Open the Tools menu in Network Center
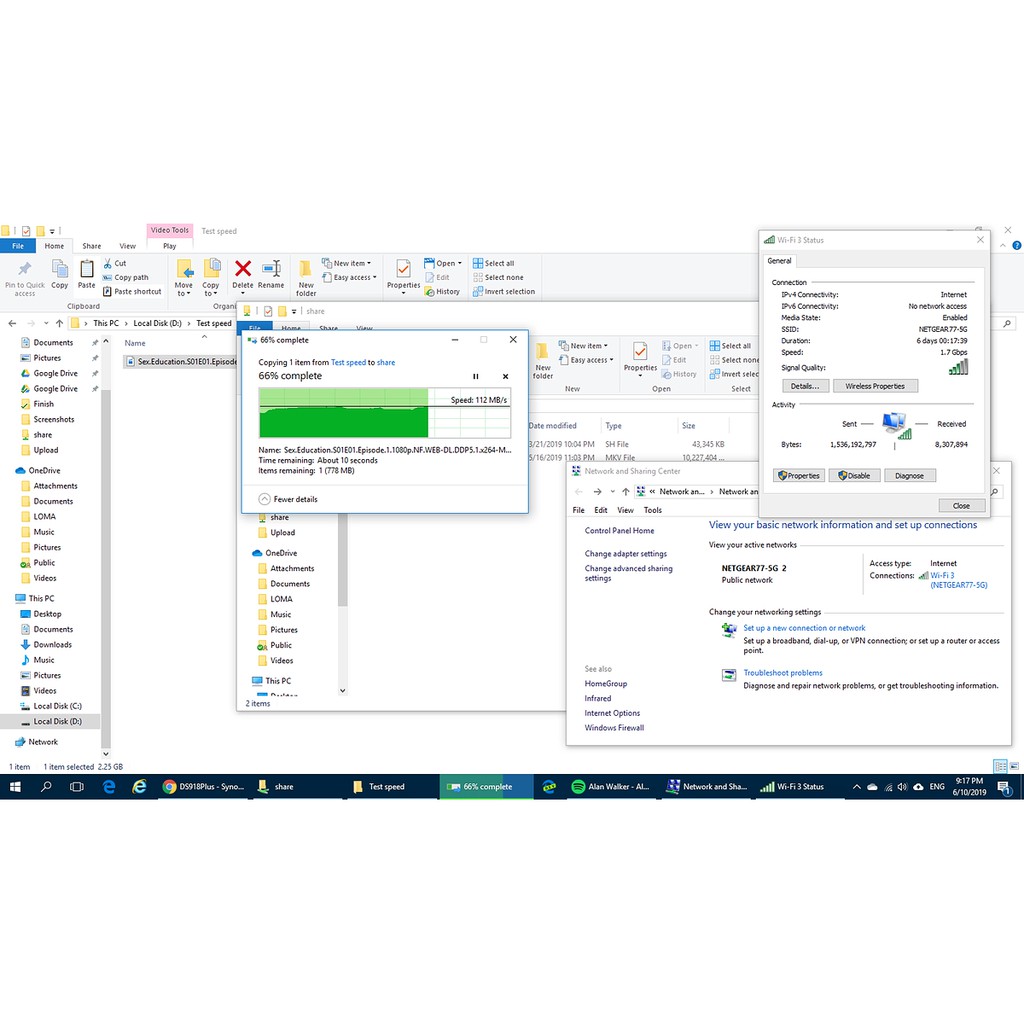The height and width of the screenshot is (1024, 1024). click(652, 510)
